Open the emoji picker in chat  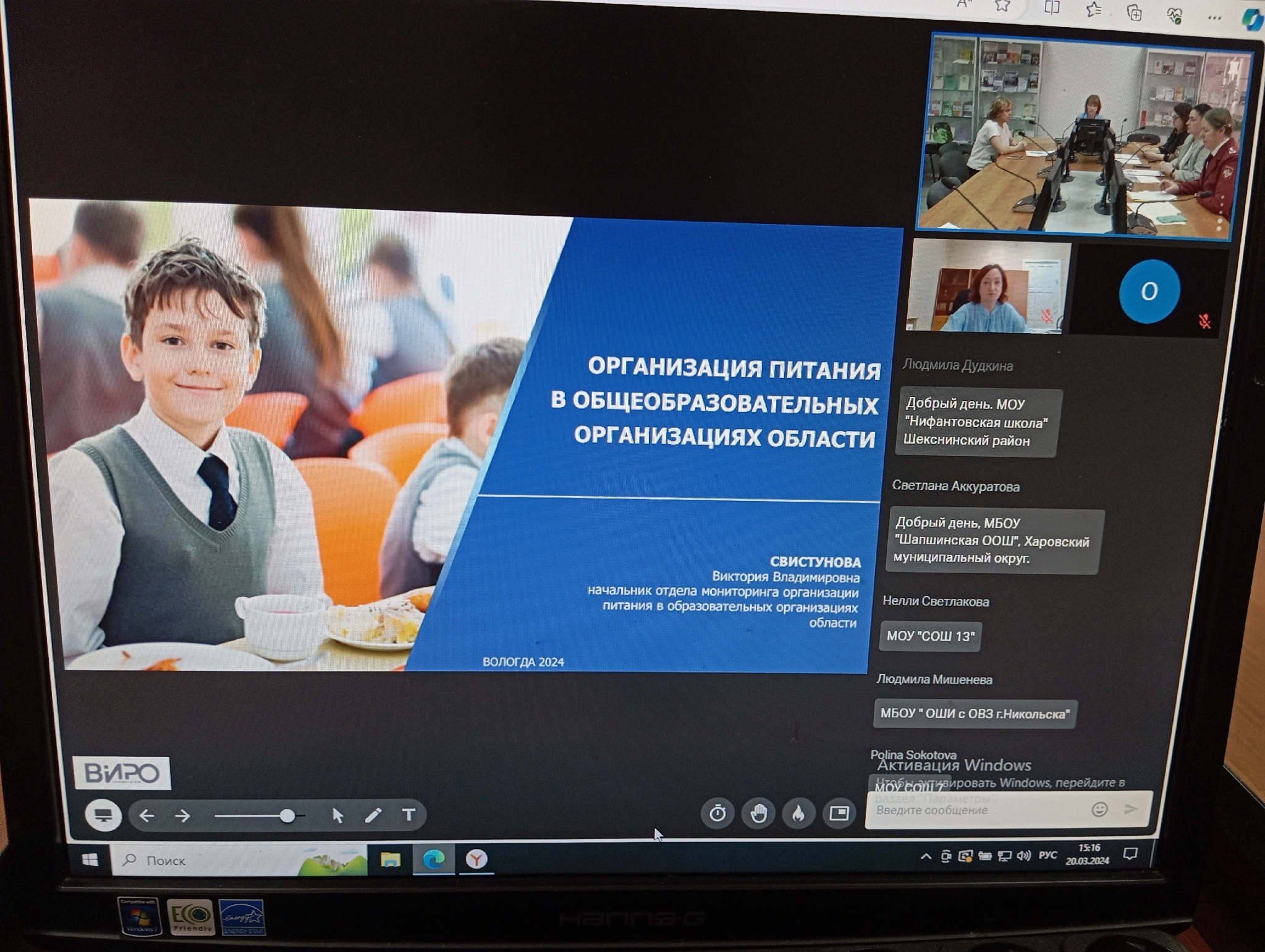(x=1099, y=809)
